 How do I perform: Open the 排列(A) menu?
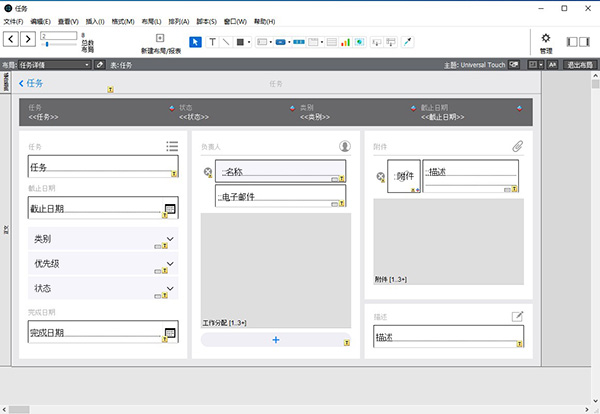coord(179,21)
